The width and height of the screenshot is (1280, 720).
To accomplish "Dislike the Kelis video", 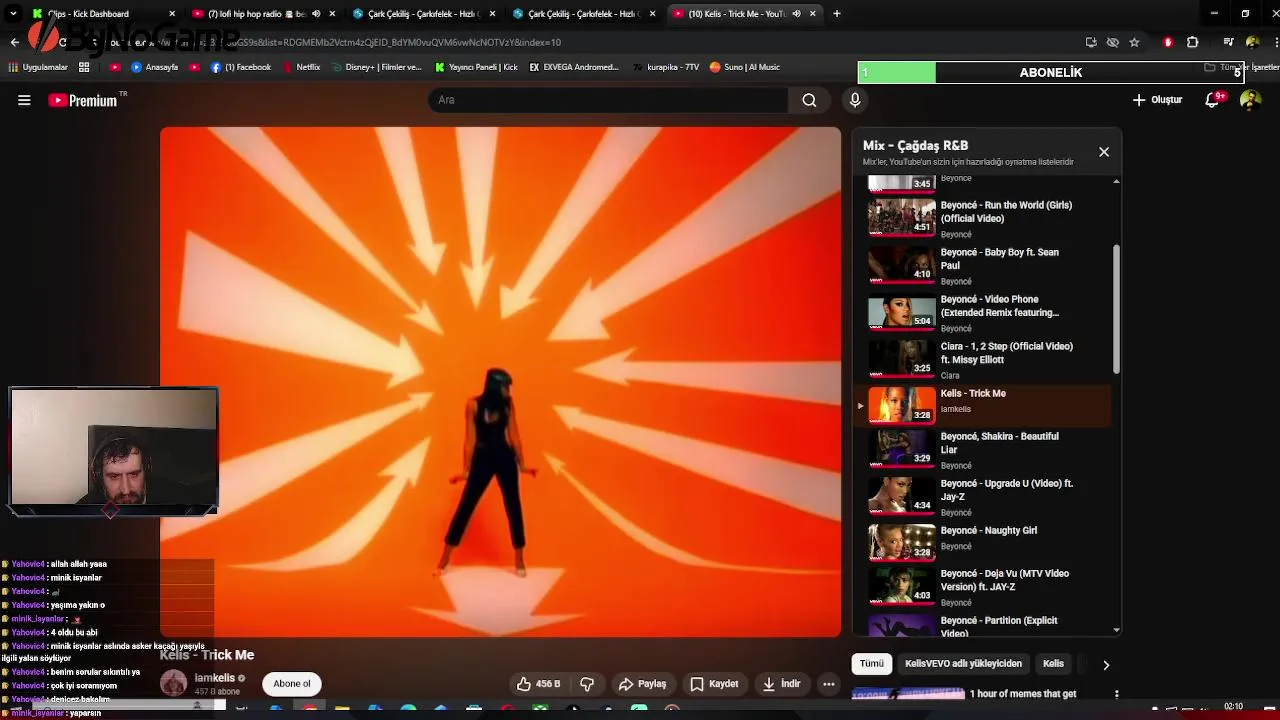I will coord(587,684).
